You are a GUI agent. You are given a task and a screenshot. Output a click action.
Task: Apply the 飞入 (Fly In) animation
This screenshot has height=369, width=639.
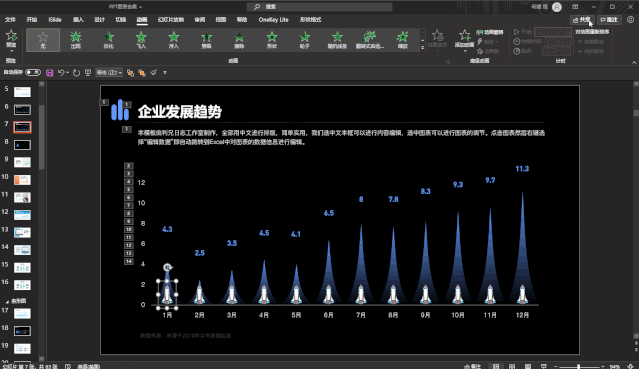(x=141, y=40)
